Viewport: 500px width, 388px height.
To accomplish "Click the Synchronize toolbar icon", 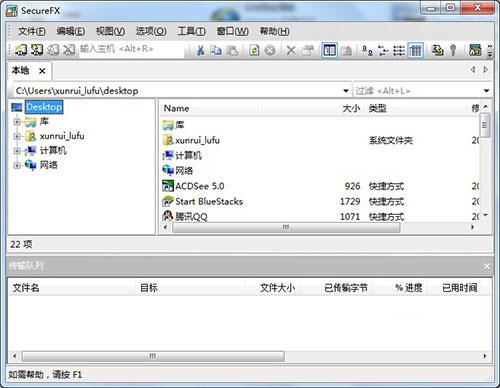I will pyautogui.click(x=437, y=51).
